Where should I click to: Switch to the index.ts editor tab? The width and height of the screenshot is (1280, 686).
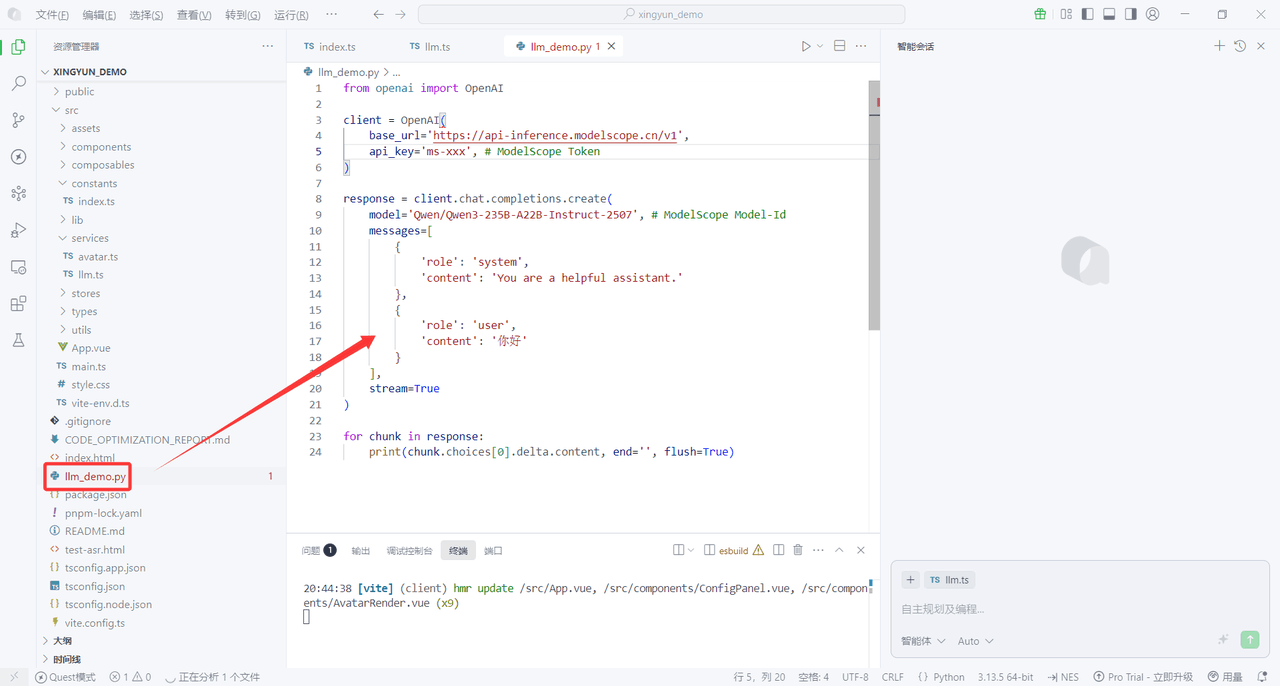pos(339,47)
